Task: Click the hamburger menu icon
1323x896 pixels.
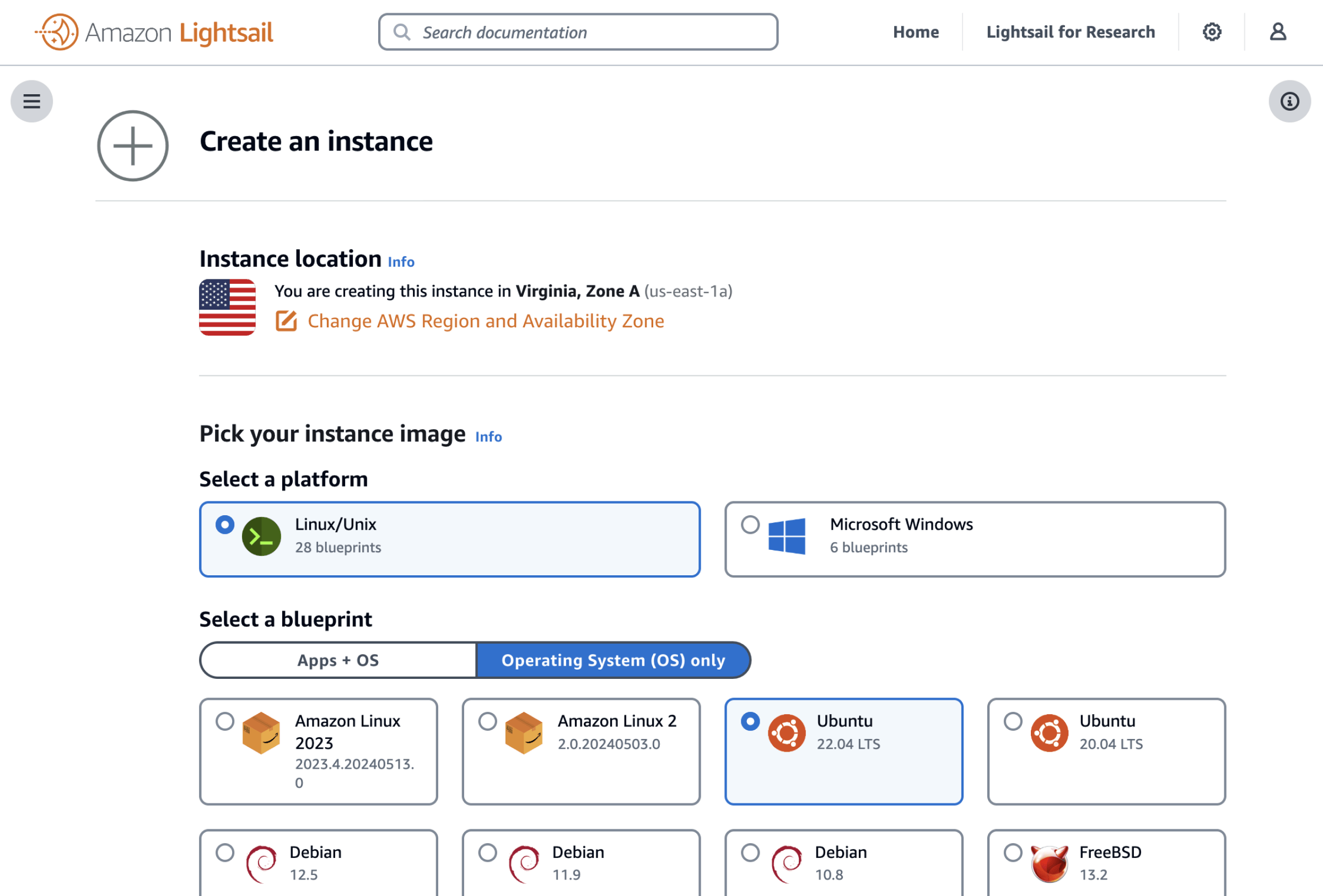Action: (x=31, y=100)
